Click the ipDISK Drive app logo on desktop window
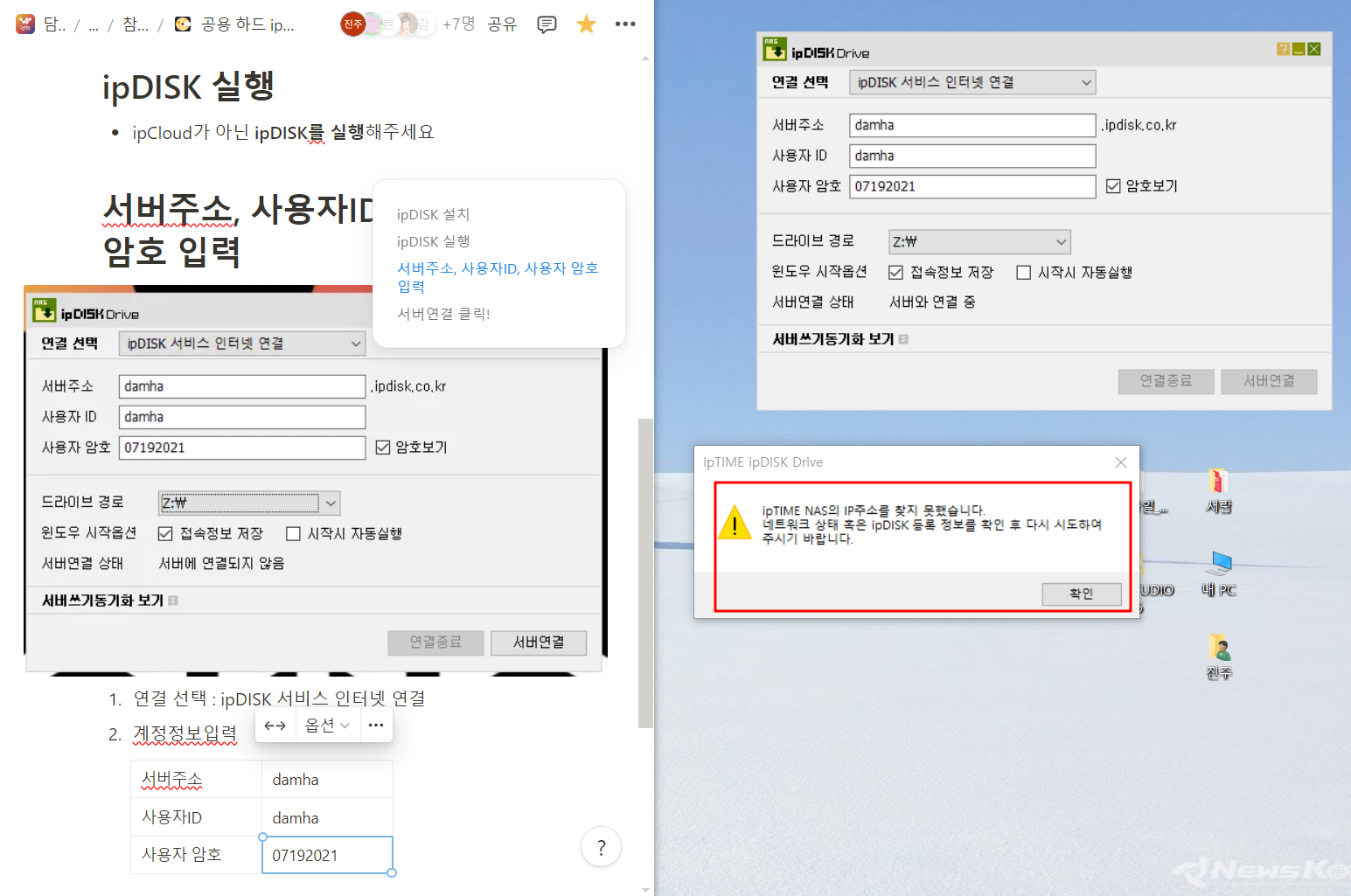The image size is (1351, 896). (775, 49)
